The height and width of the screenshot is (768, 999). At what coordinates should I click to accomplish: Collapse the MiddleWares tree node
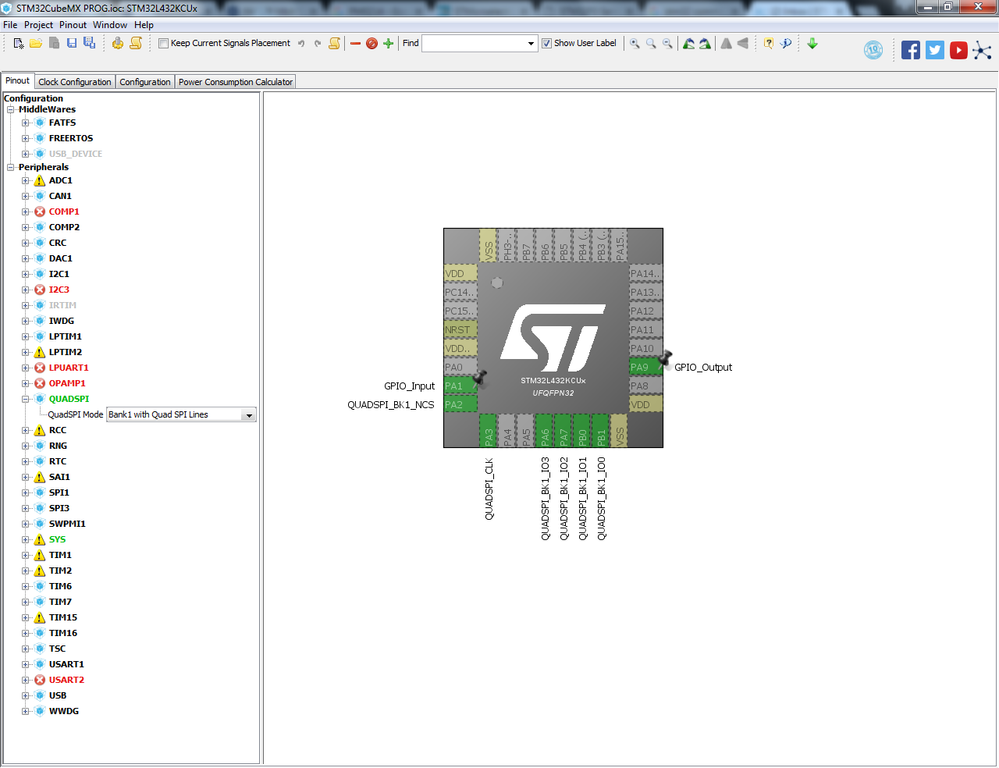pos(11,110)
